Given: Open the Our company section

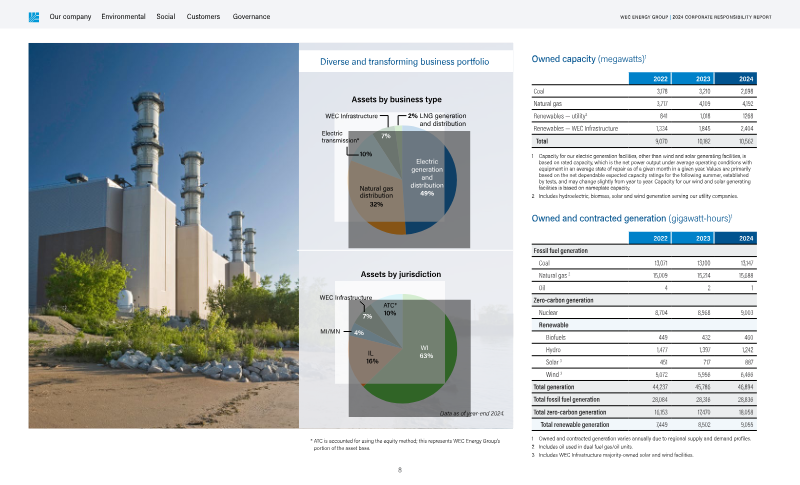Looking at the screenshot, I should [x=70, y=17].
